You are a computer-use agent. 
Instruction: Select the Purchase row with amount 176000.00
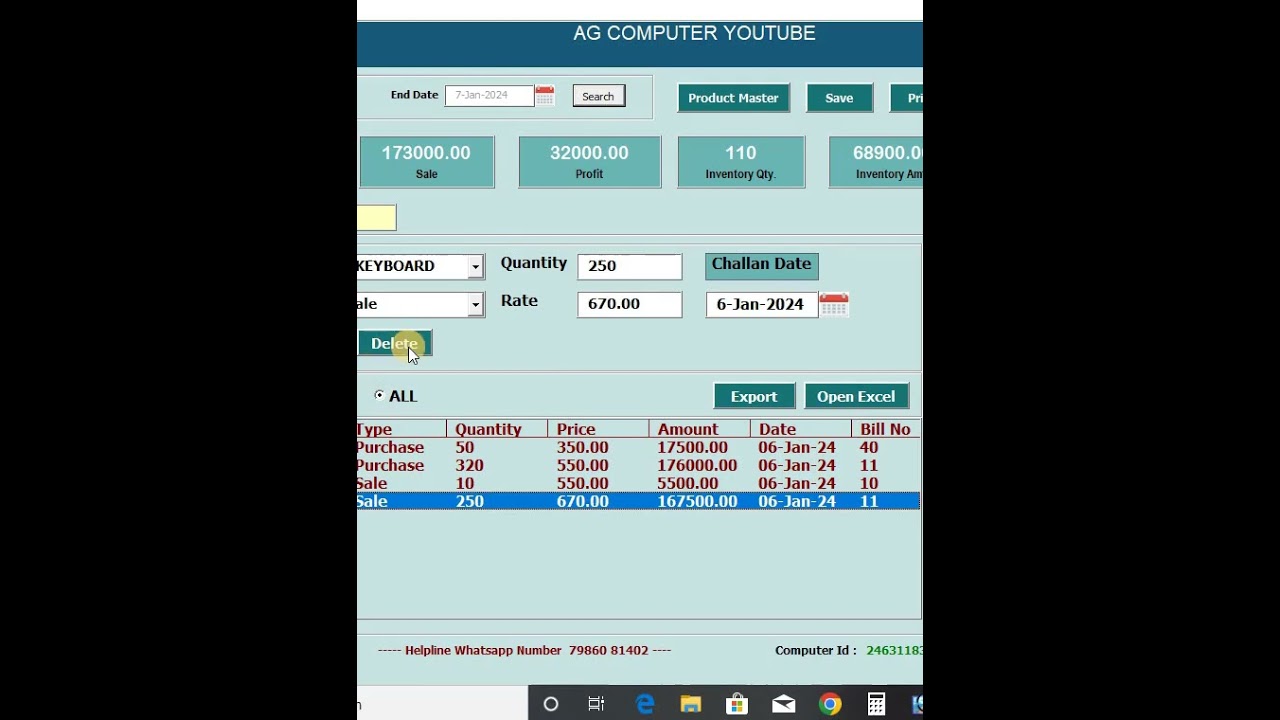pyautogui.click(x=638, y=465)
